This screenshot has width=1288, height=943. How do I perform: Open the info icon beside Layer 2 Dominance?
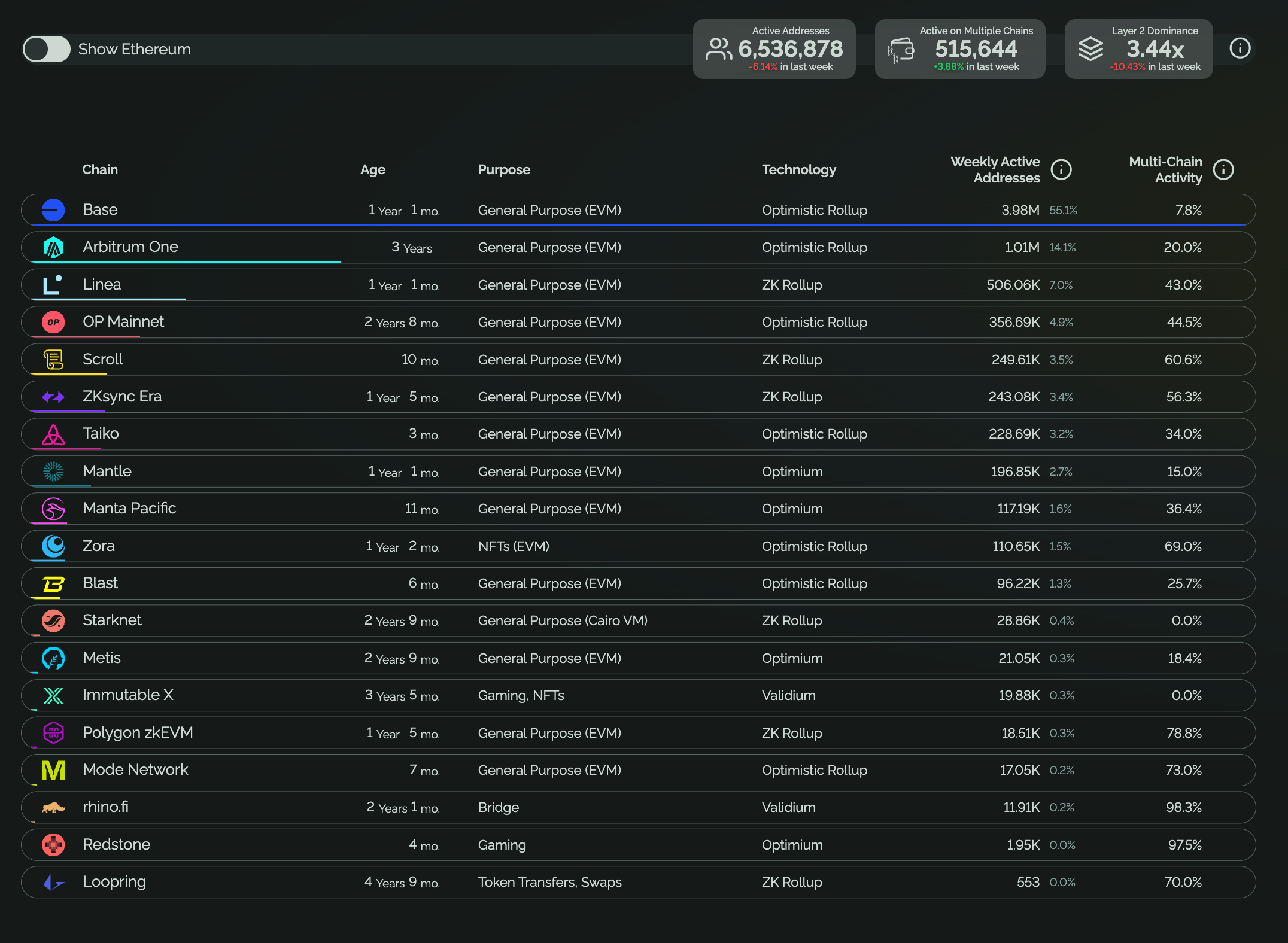click(x=1240, y=48)
